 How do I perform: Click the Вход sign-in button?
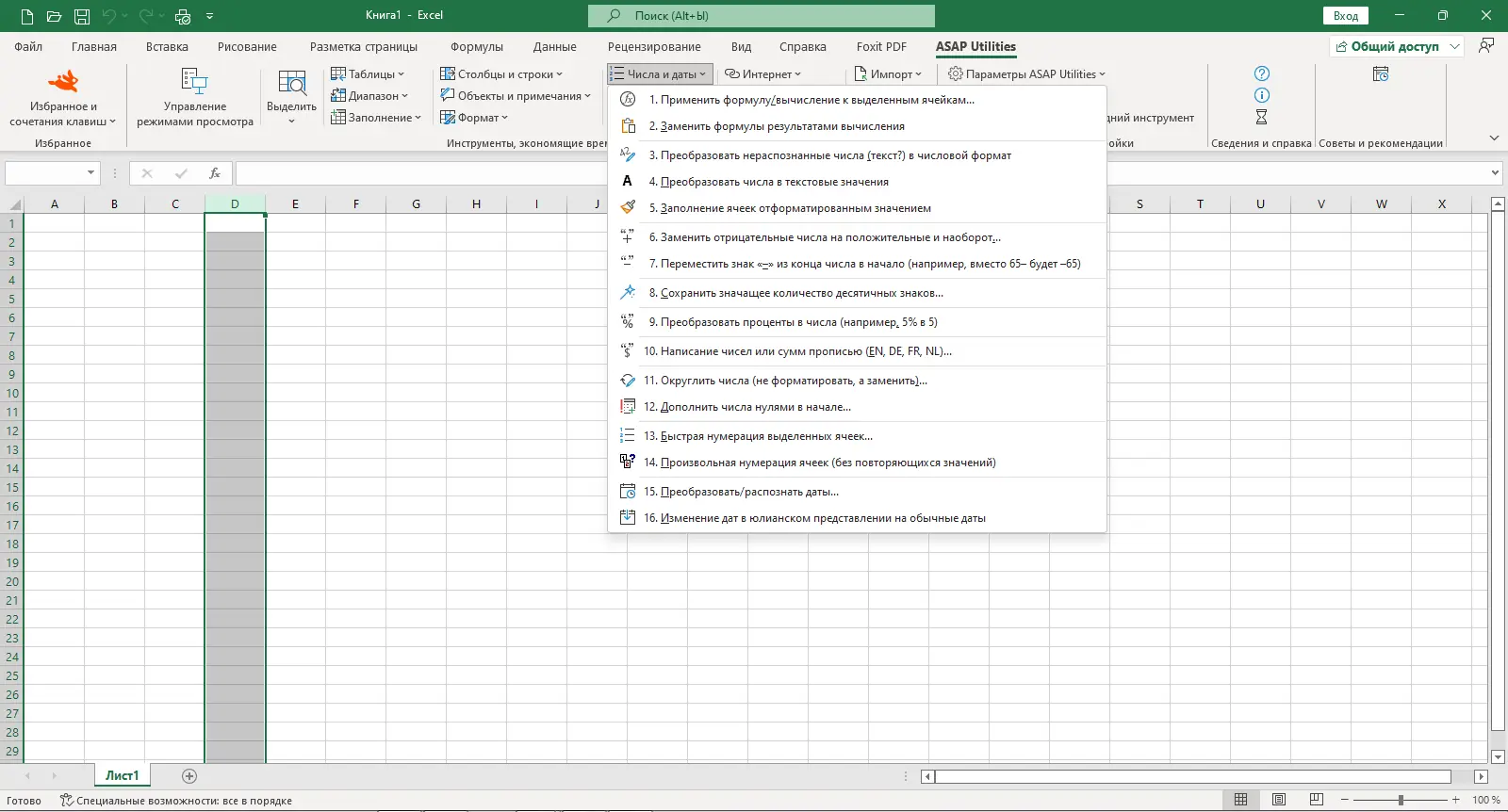(1345, 16)
